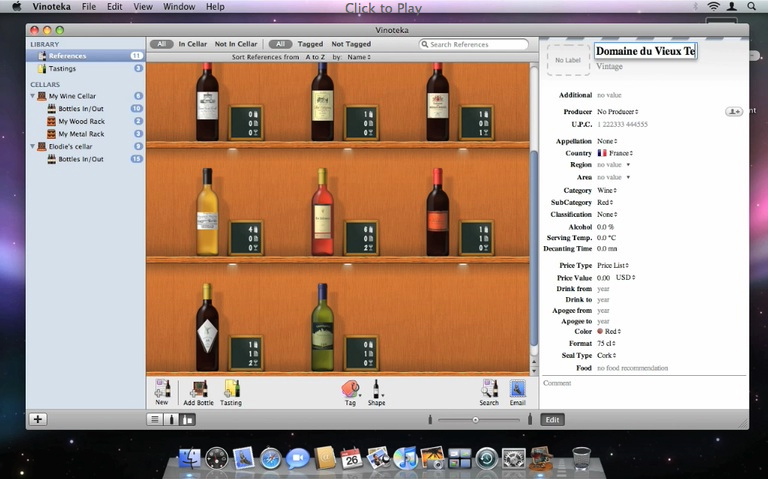Image resolution: width=769 pixels, height=479 pixels.
Task: Filter references by Not Tagged
Action: tap(351, 44)
